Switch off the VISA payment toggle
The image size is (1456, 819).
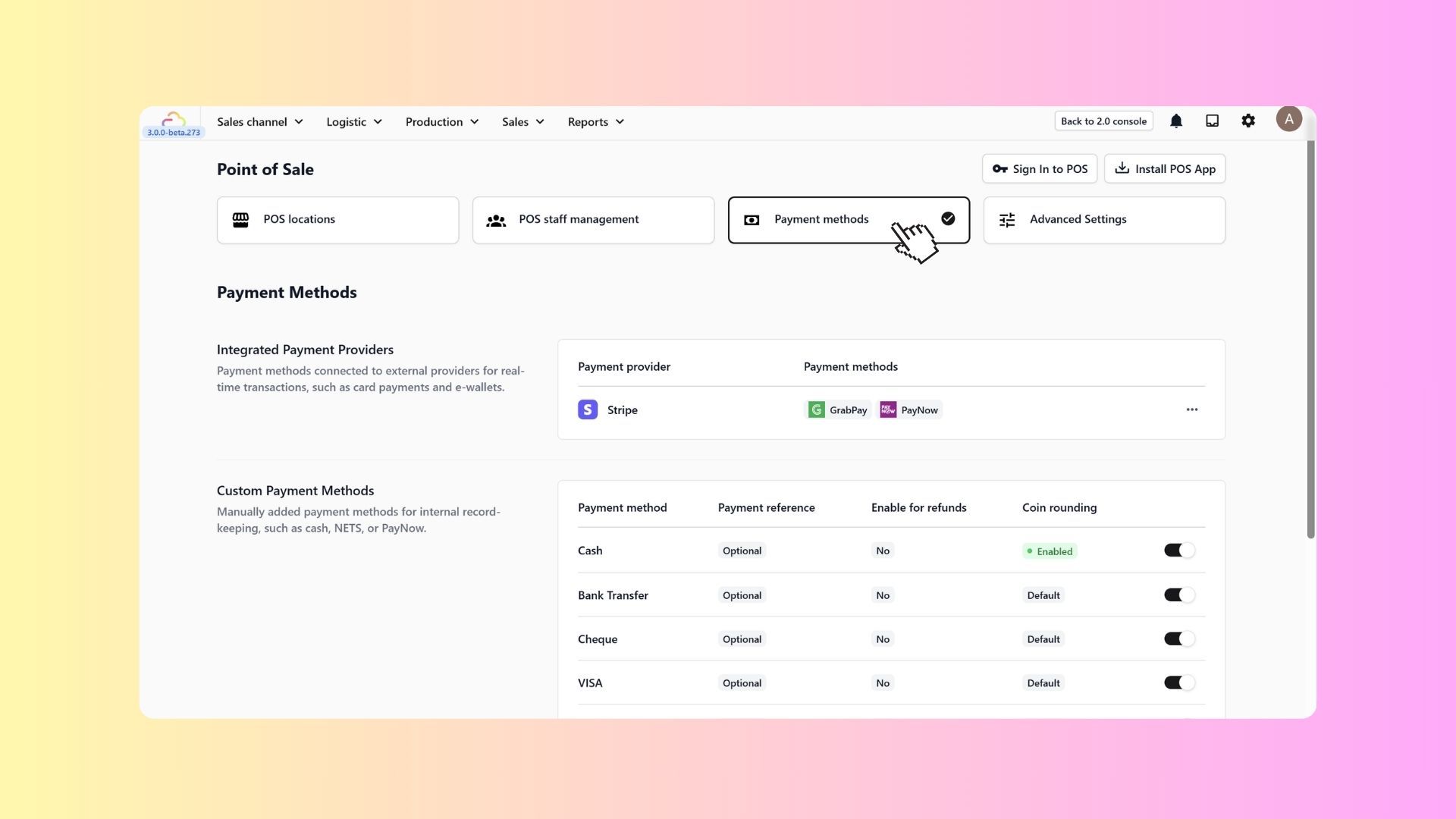(1179, 683)
